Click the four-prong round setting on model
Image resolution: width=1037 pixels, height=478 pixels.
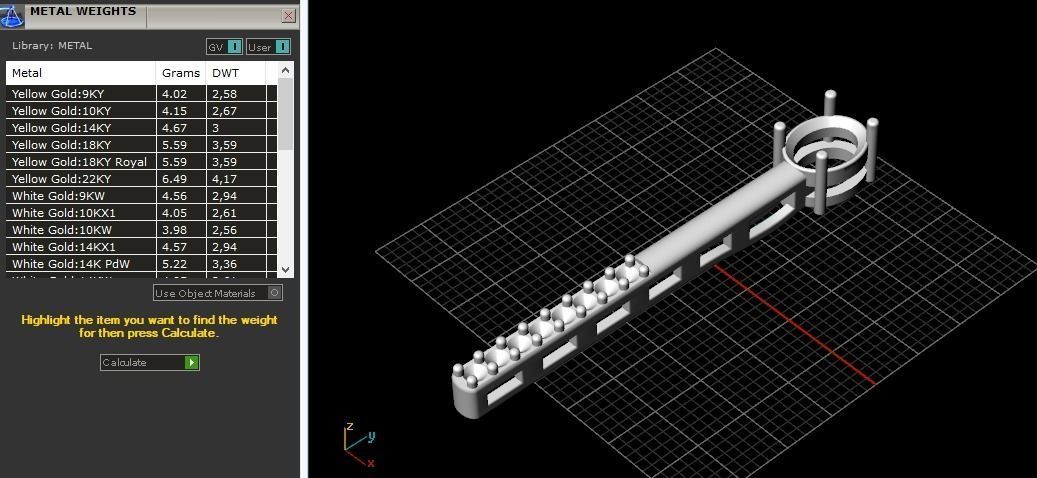click(x=826, y=152)
